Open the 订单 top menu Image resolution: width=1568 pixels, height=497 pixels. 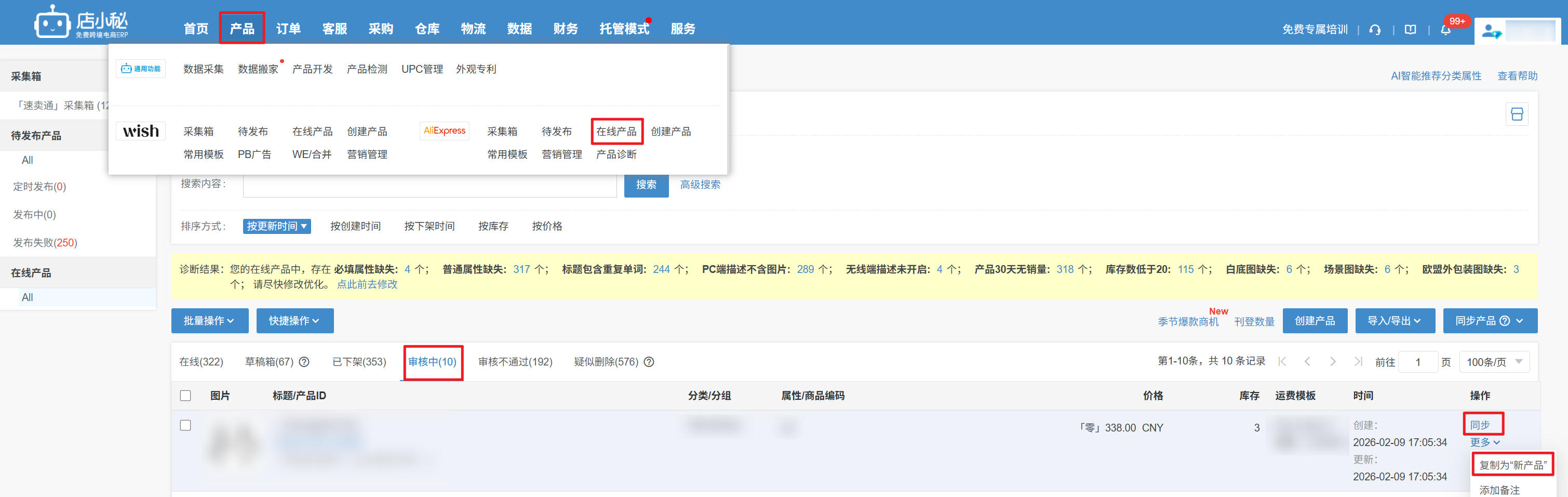coord(288,29)
